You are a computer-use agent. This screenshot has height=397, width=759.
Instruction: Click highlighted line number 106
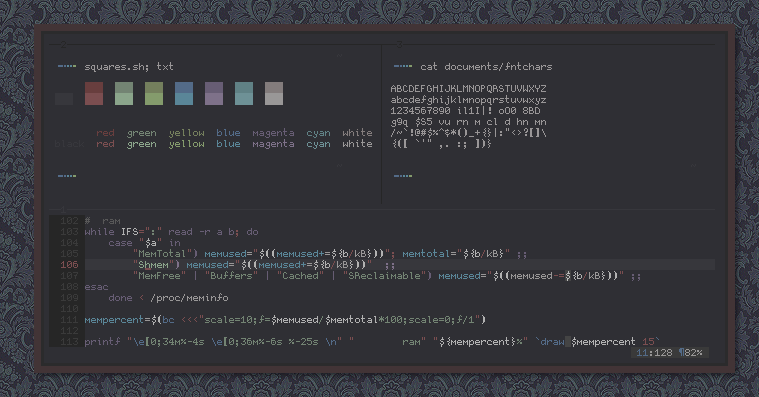[69, 265]
